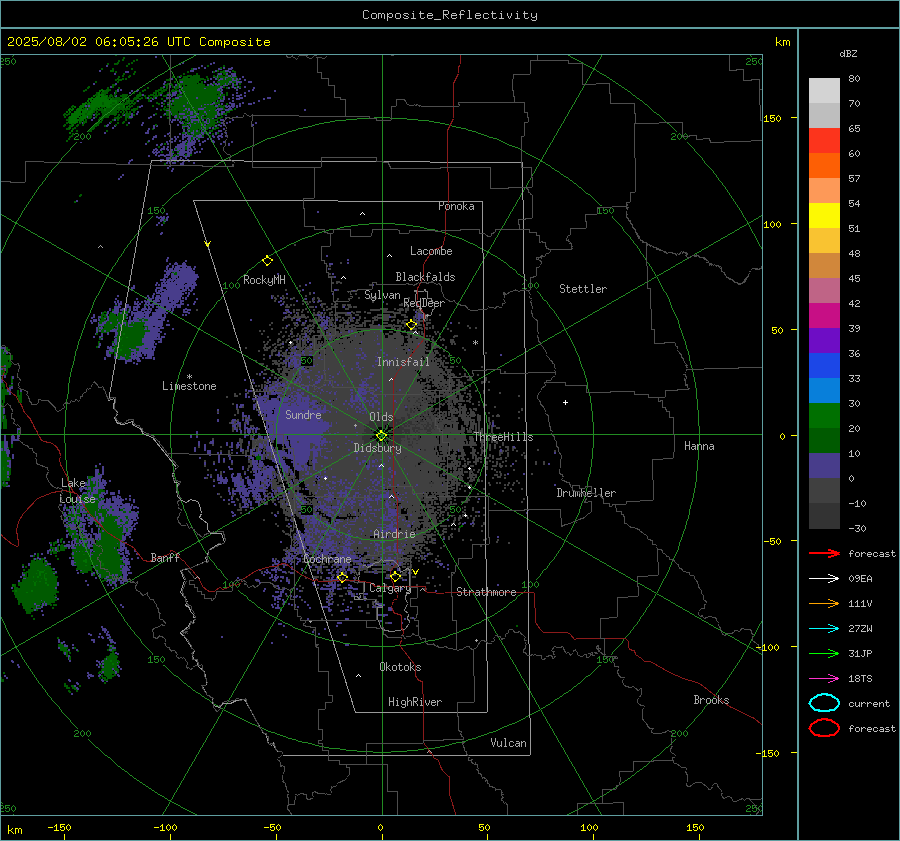The image size is (900, 841).
Task: Click the magenta 18TS arrow legend icon
Action: [x=824, y=679]
